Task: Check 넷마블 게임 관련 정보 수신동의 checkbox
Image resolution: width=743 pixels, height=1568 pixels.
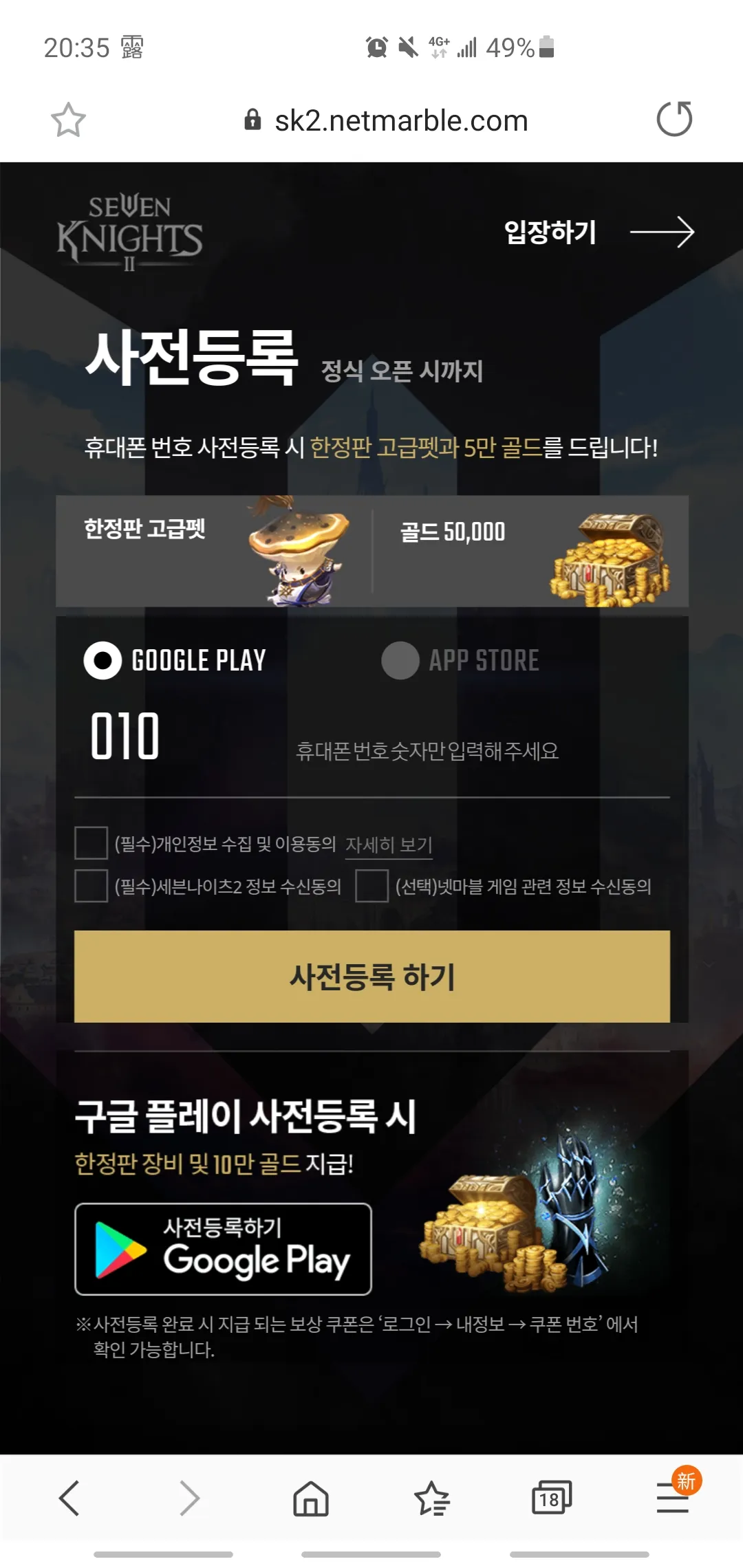Action: point(372,886)
